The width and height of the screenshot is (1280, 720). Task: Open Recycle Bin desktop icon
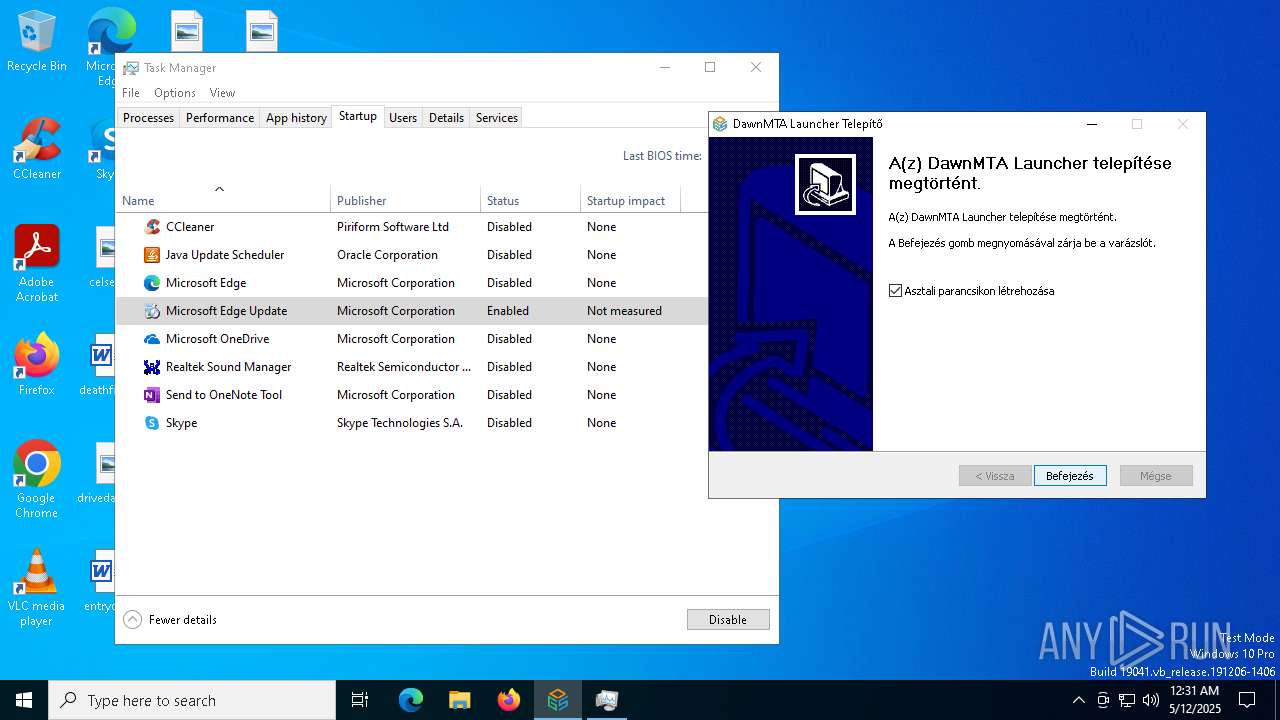click(x=37, y=42)
